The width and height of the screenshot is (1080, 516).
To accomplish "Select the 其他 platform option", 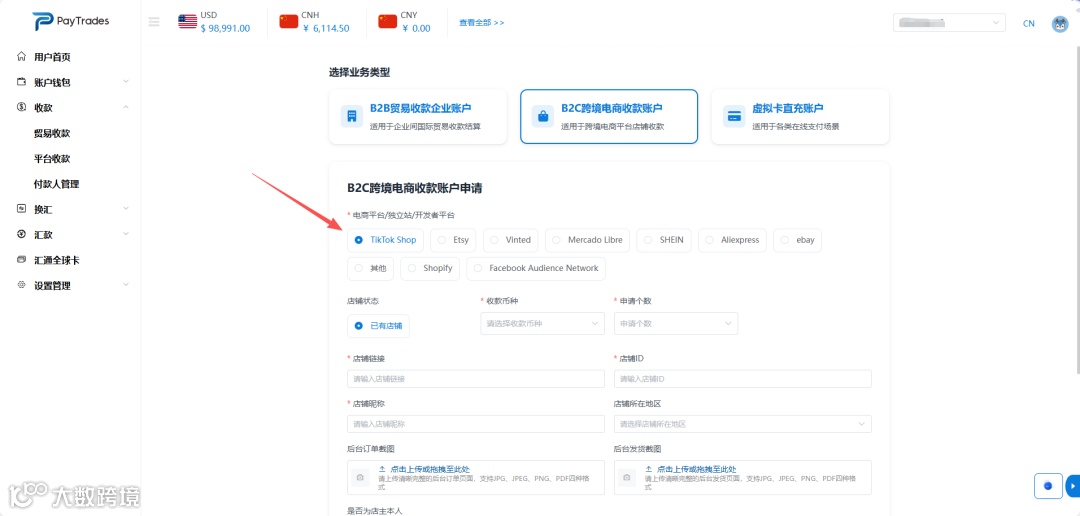I will [x=371, y=268].
